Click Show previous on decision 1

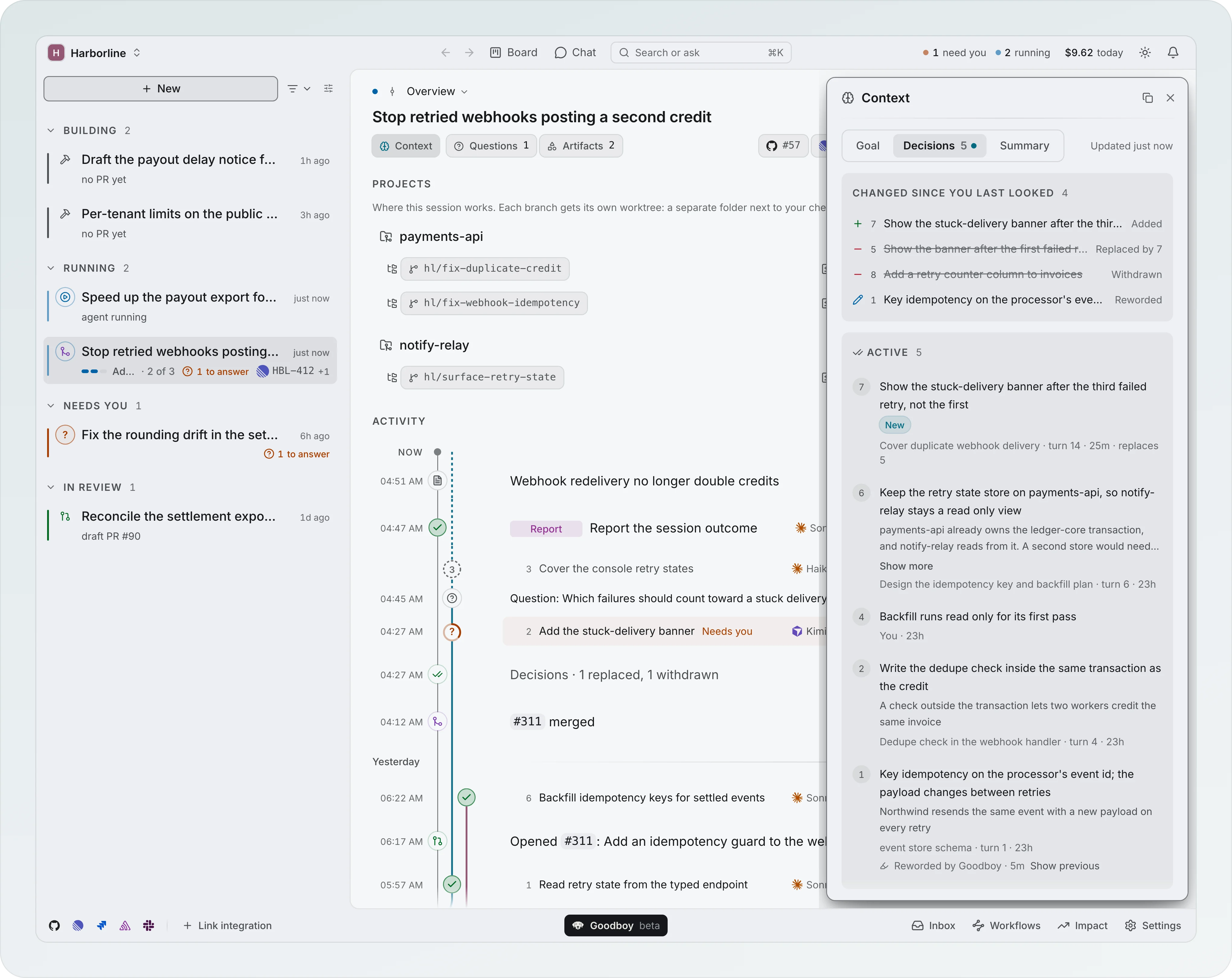click(1064, 865)
